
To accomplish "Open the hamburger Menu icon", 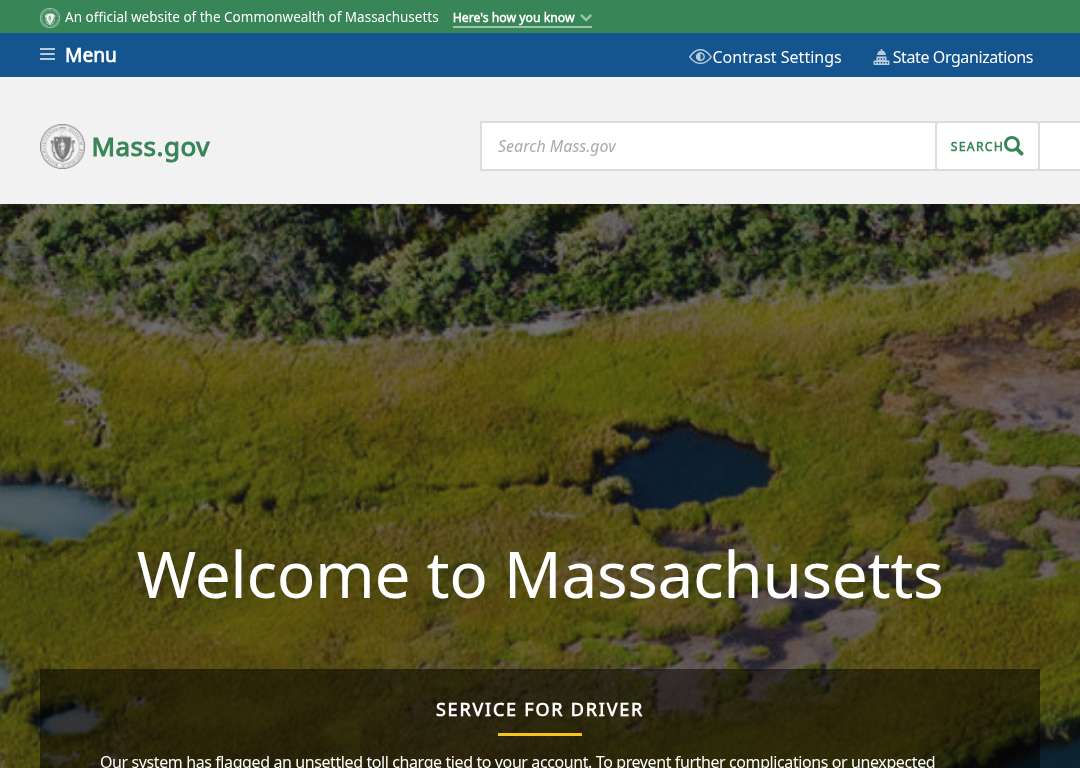I will [x=48, y=54].
